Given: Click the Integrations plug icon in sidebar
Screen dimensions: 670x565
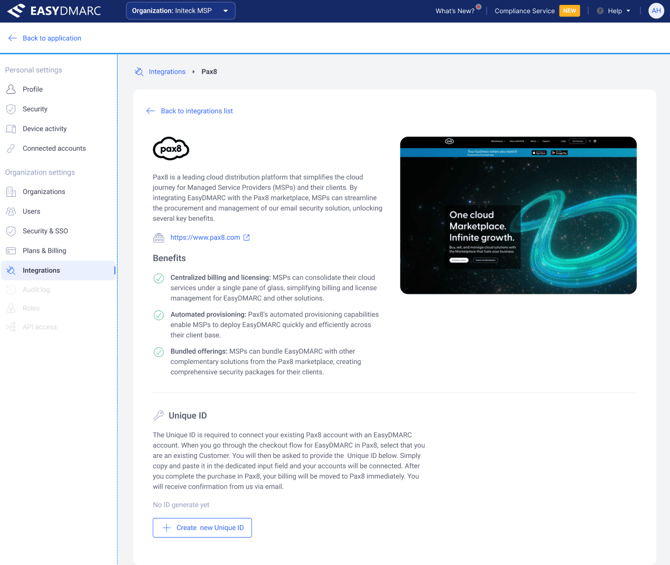Looking at the screenshot, I should [x=11, y=270].
